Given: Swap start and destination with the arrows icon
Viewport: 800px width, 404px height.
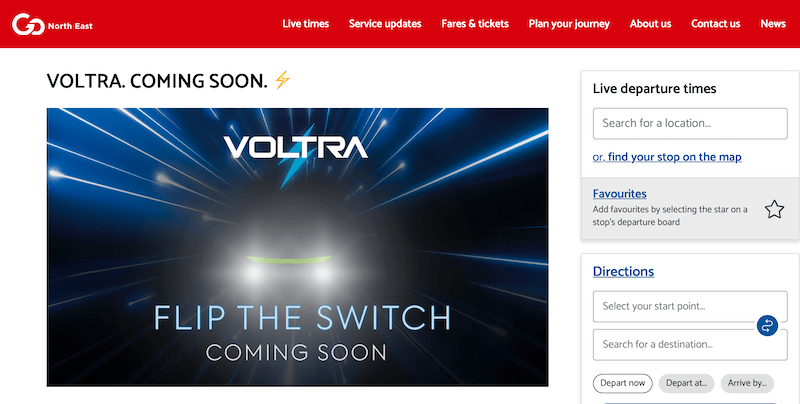Looking at the screenshot, I should click(x=767, y=325).
